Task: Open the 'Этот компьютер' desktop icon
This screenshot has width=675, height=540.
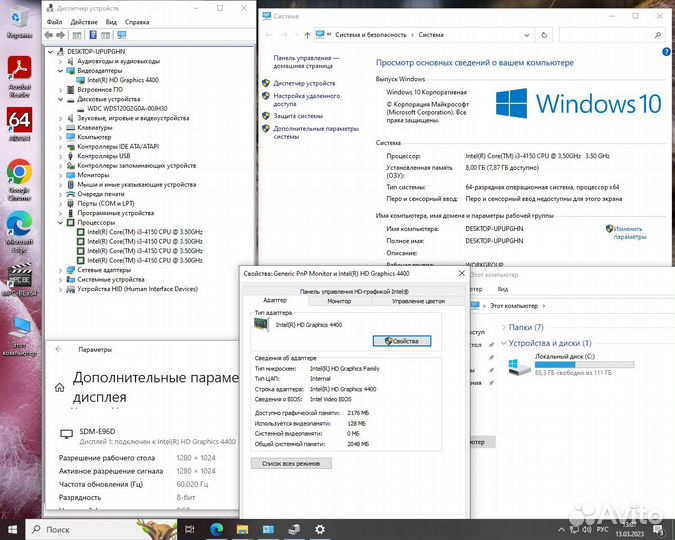Action: click(19, 336)
